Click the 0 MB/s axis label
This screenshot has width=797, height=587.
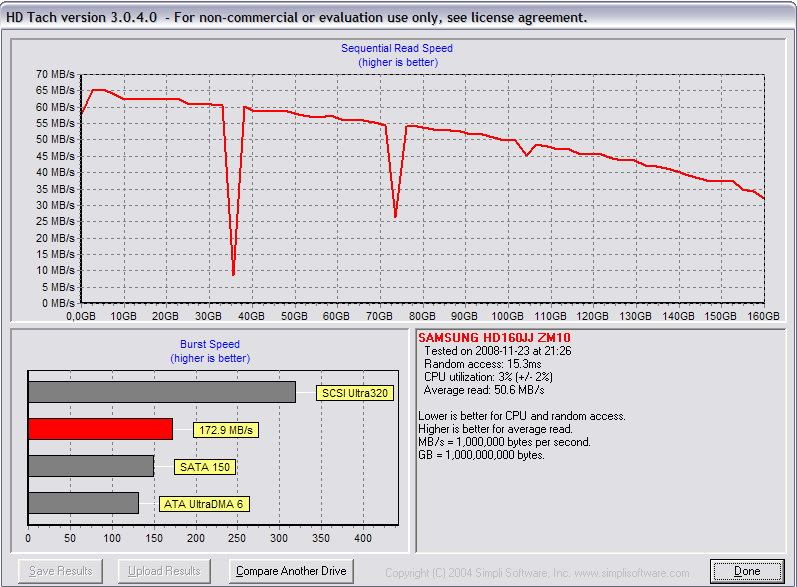tap(58, 303)
